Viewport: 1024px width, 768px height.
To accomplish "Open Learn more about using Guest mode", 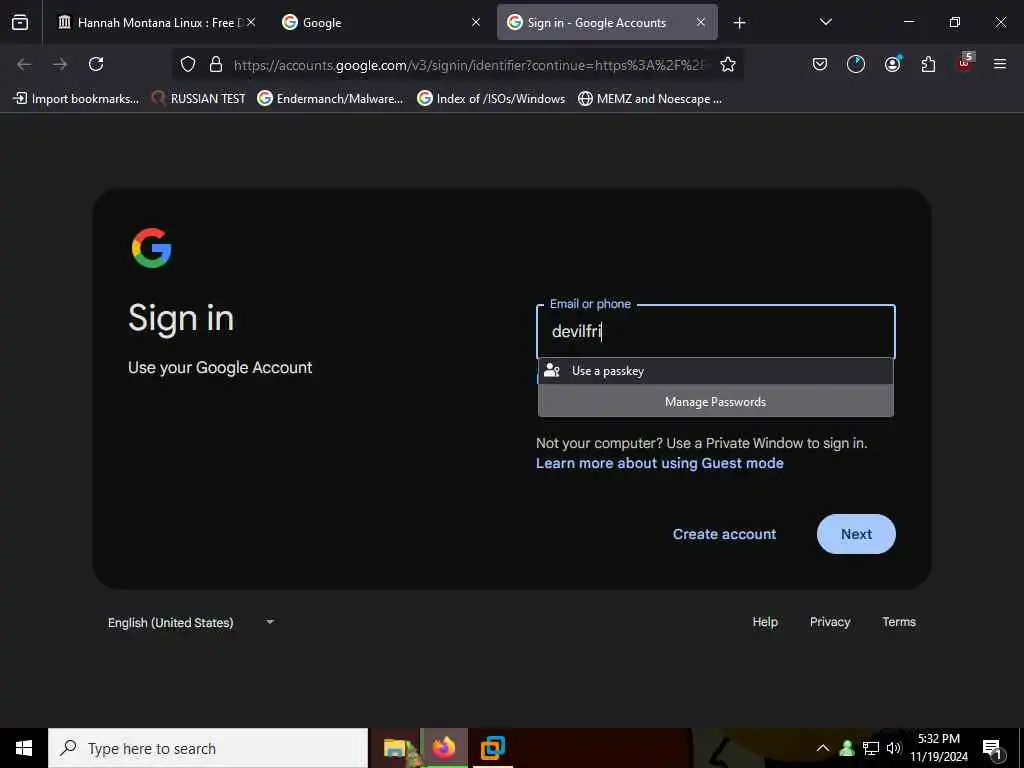I will pyautogui.click(x=660, y=463).
